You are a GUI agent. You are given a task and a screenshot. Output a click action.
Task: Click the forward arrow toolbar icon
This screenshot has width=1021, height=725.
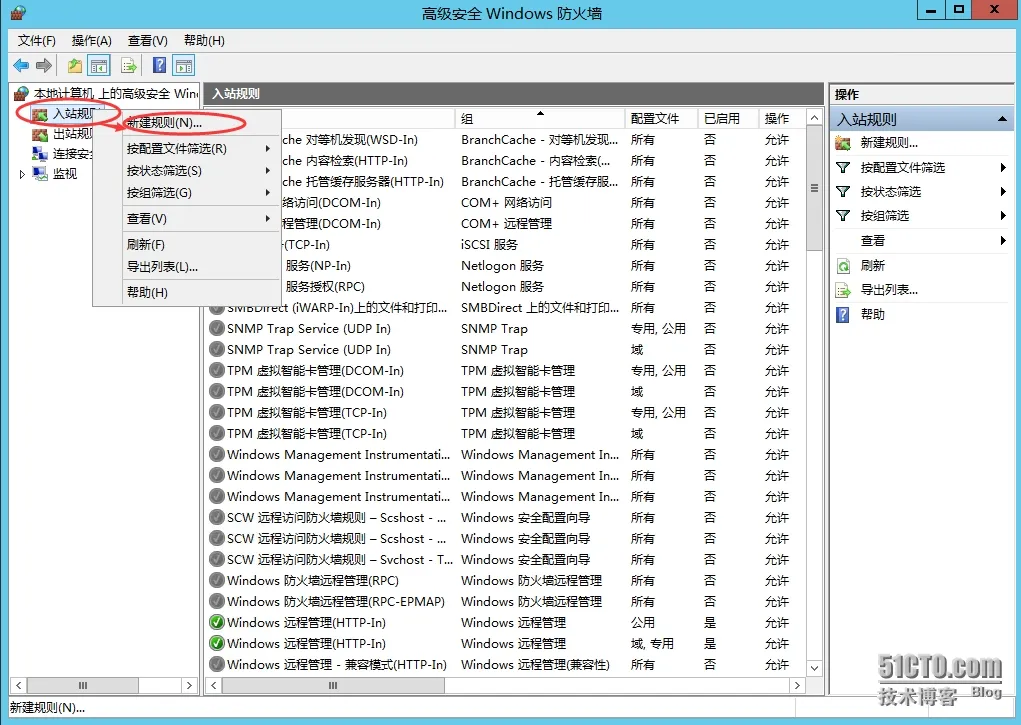(44, 66)
